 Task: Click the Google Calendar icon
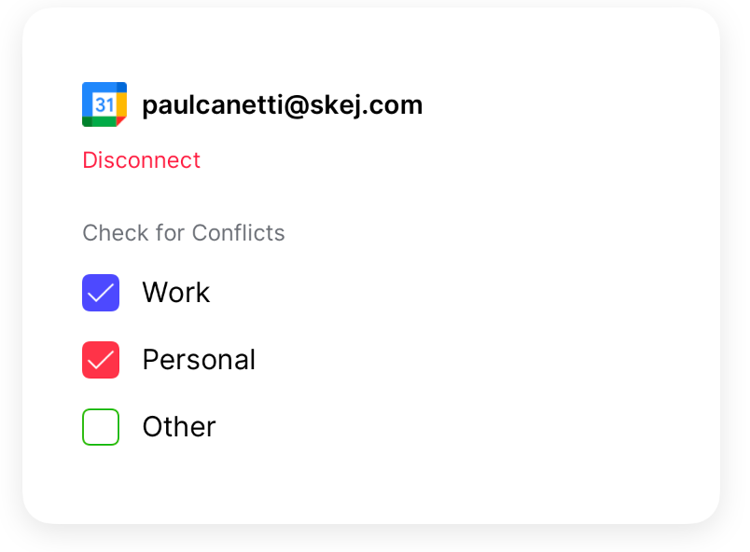(104, 104)
